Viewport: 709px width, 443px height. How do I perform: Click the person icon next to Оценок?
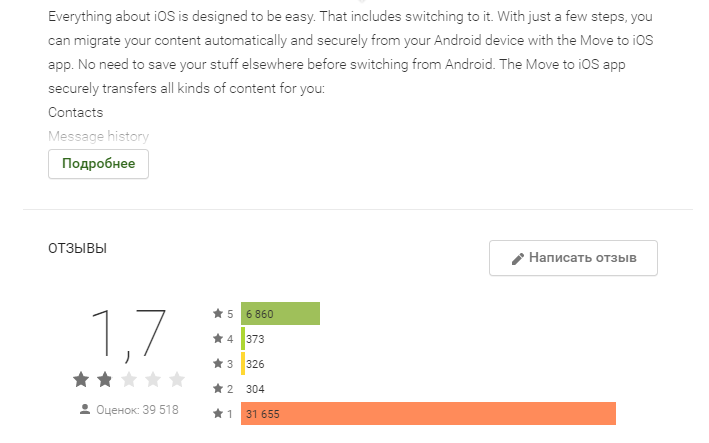(x=85, y=409)
